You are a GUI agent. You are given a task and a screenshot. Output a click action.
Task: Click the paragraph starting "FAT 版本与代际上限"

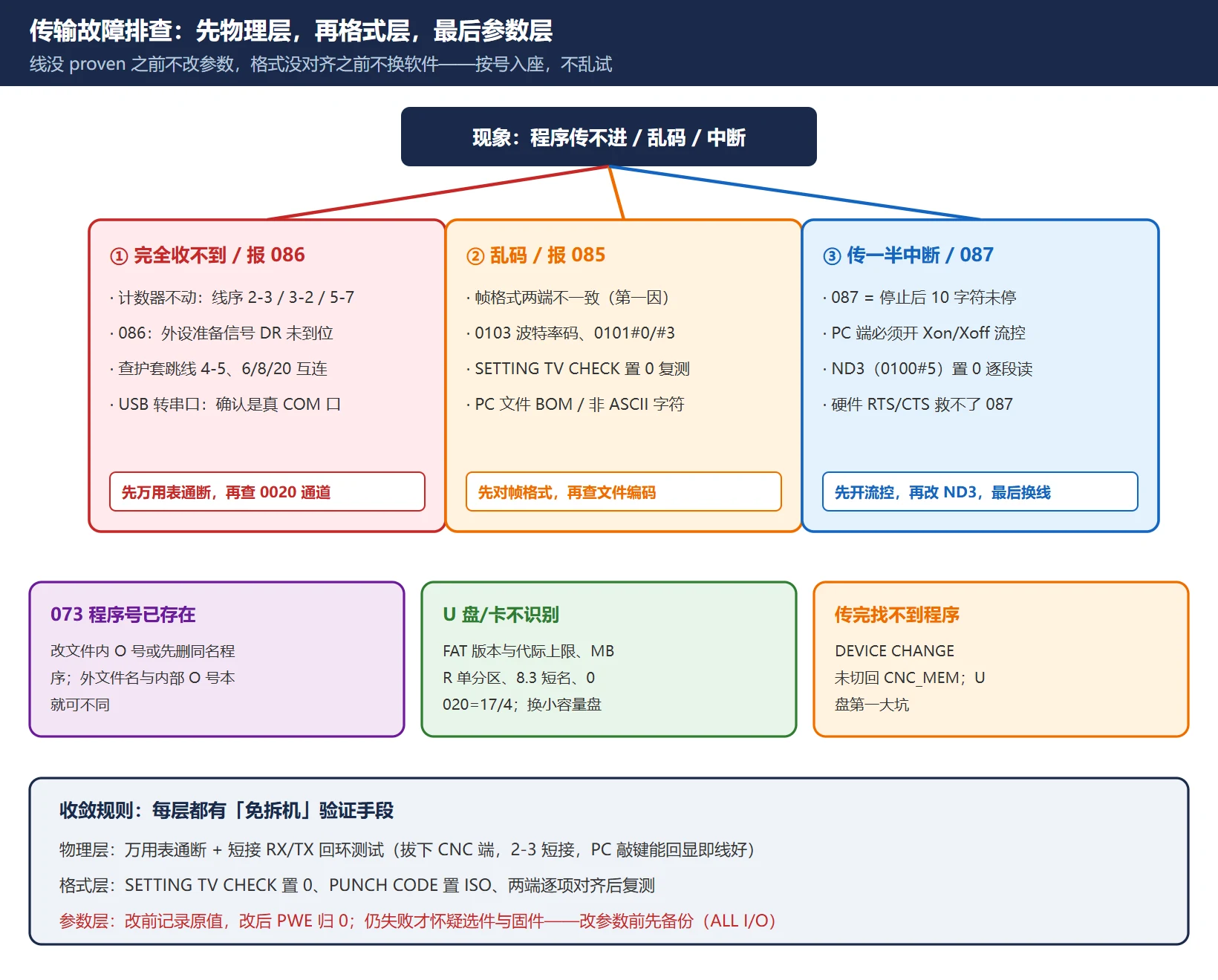(x=529, y=678)
